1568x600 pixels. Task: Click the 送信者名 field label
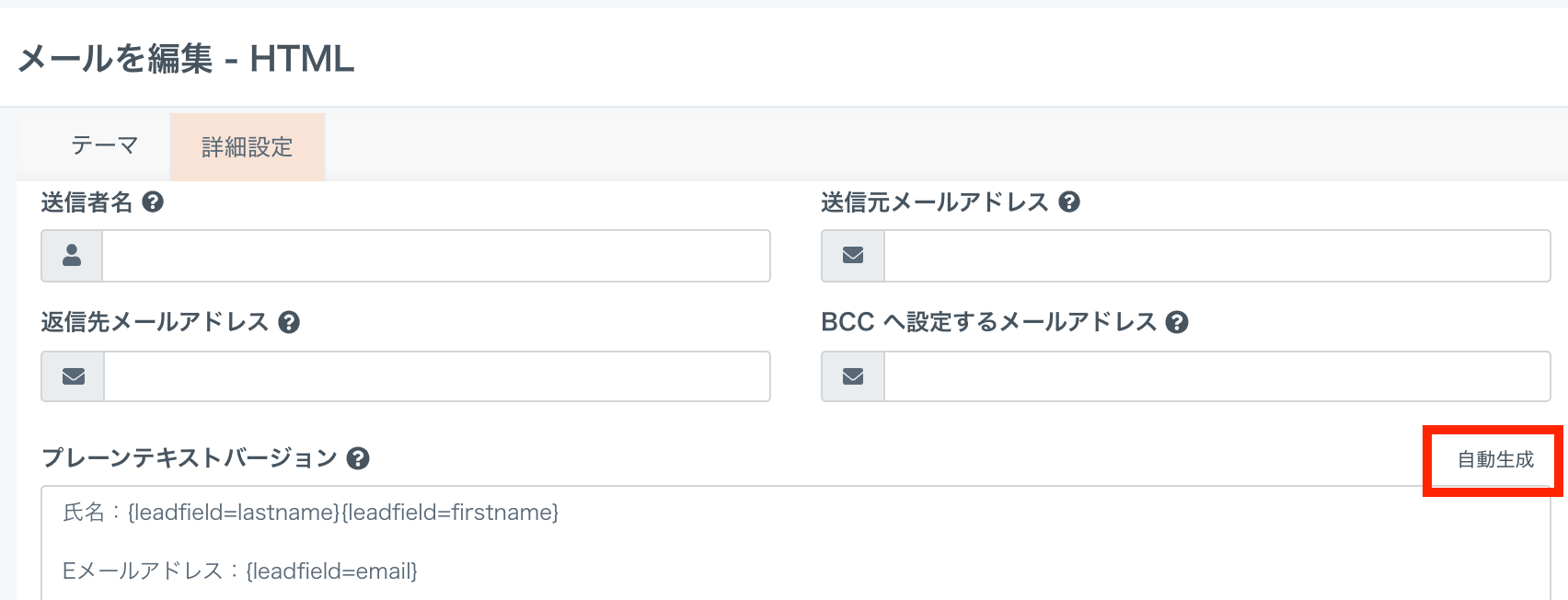point(87,202)
